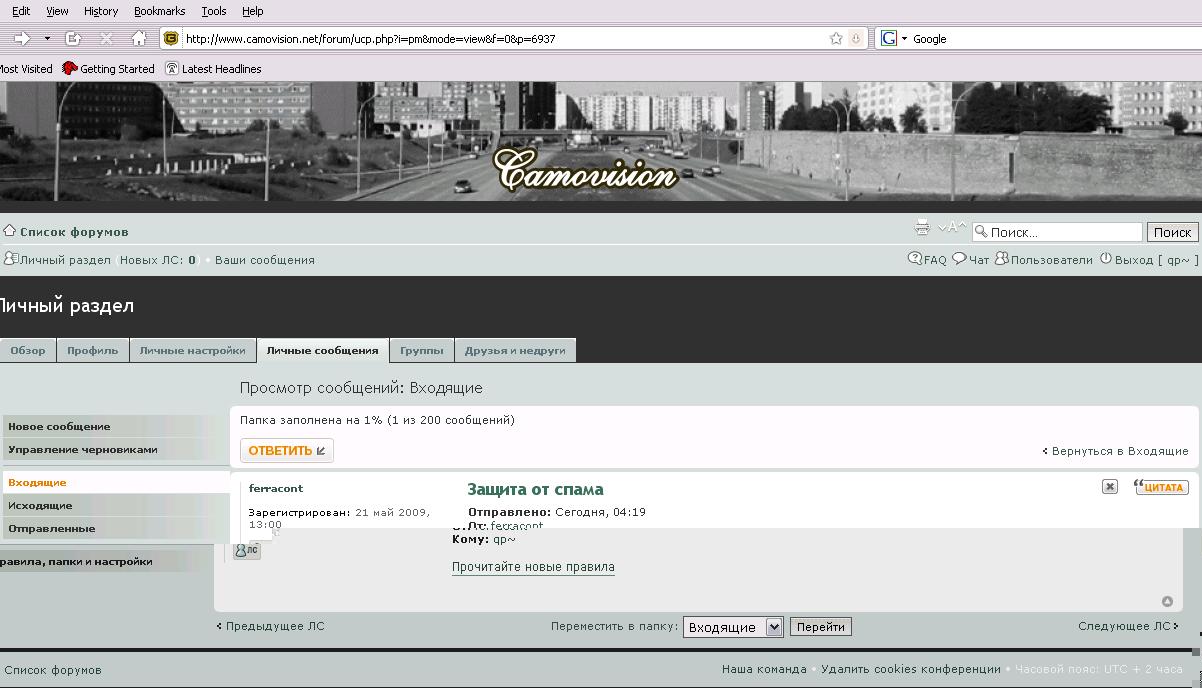
Task: Click the ЦИТАТА quote button
Action: (1161, 487)
